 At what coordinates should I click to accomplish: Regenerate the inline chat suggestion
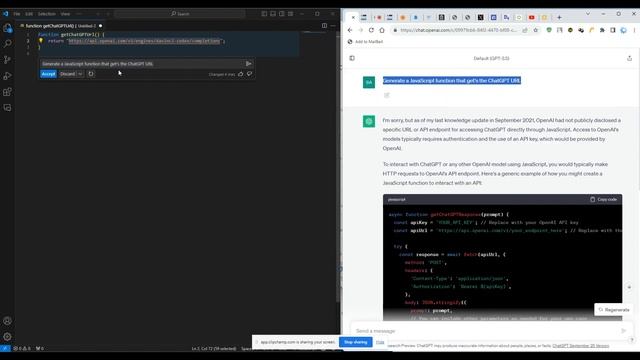[91, 74]
